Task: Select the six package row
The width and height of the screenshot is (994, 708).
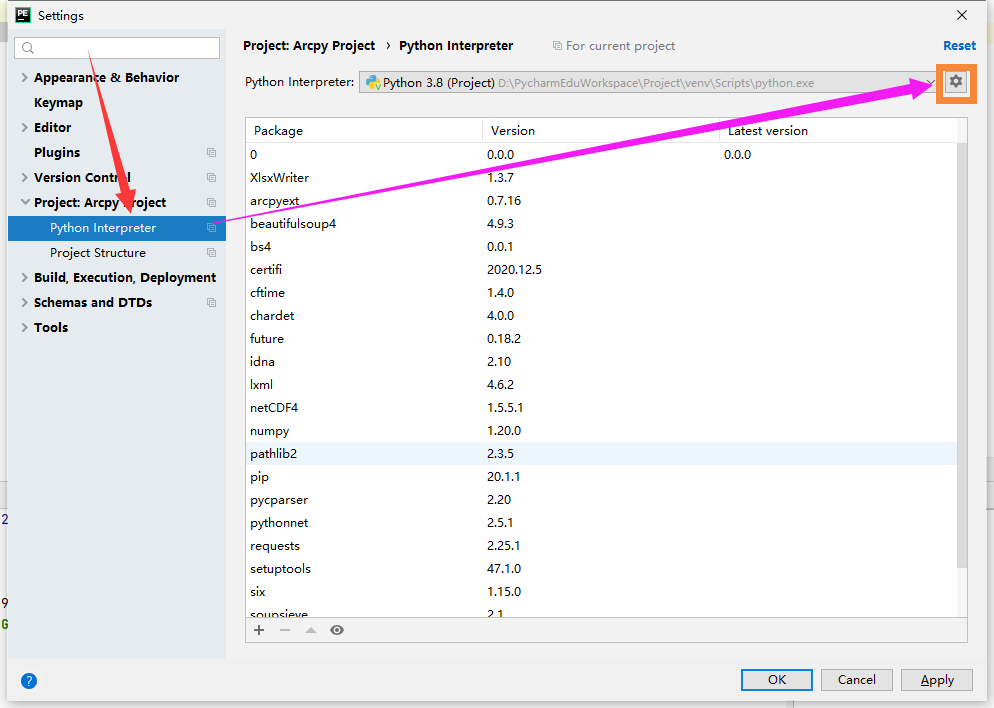Action: click(x=601, y=591)
